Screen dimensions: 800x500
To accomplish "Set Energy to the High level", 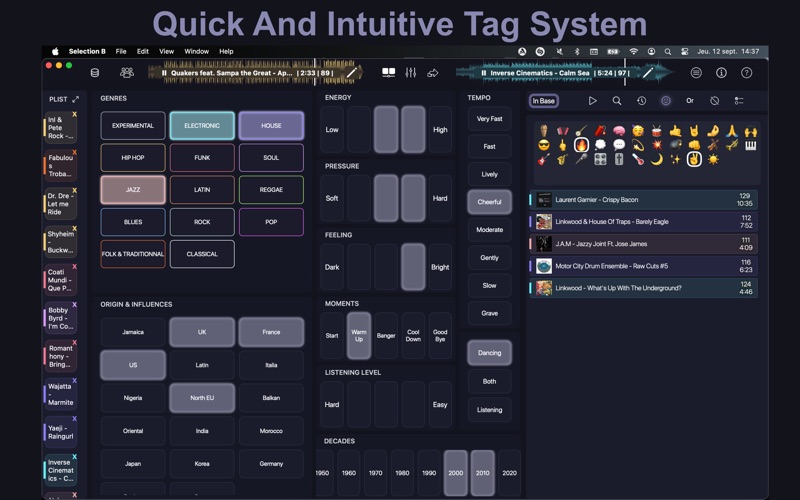I will [440, 130].
